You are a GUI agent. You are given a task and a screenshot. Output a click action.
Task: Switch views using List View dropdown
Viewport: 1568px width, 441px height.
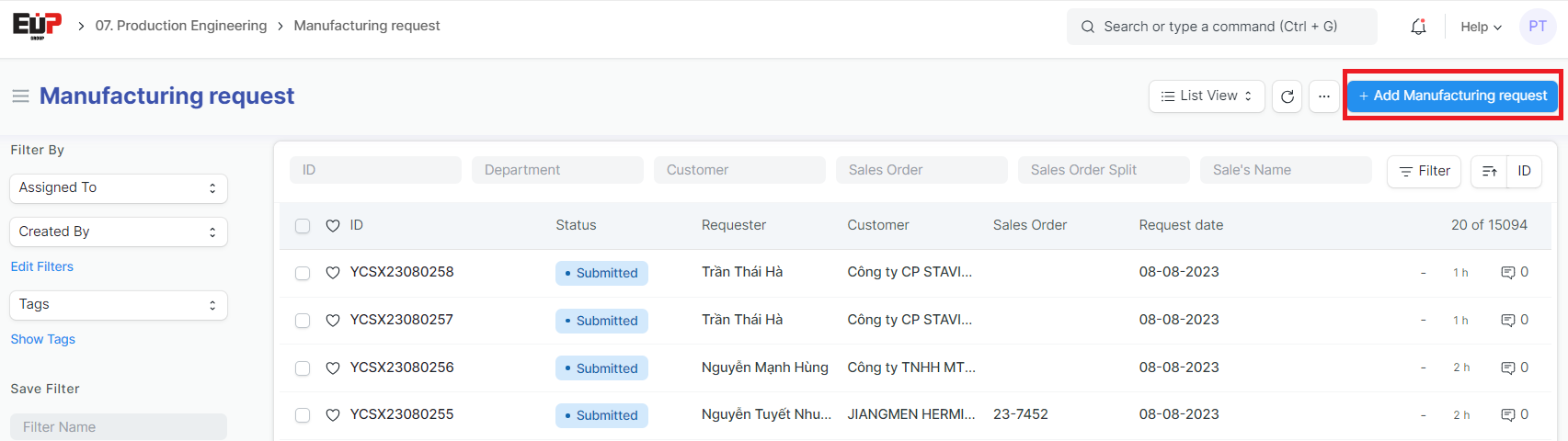coord(1206,96)
